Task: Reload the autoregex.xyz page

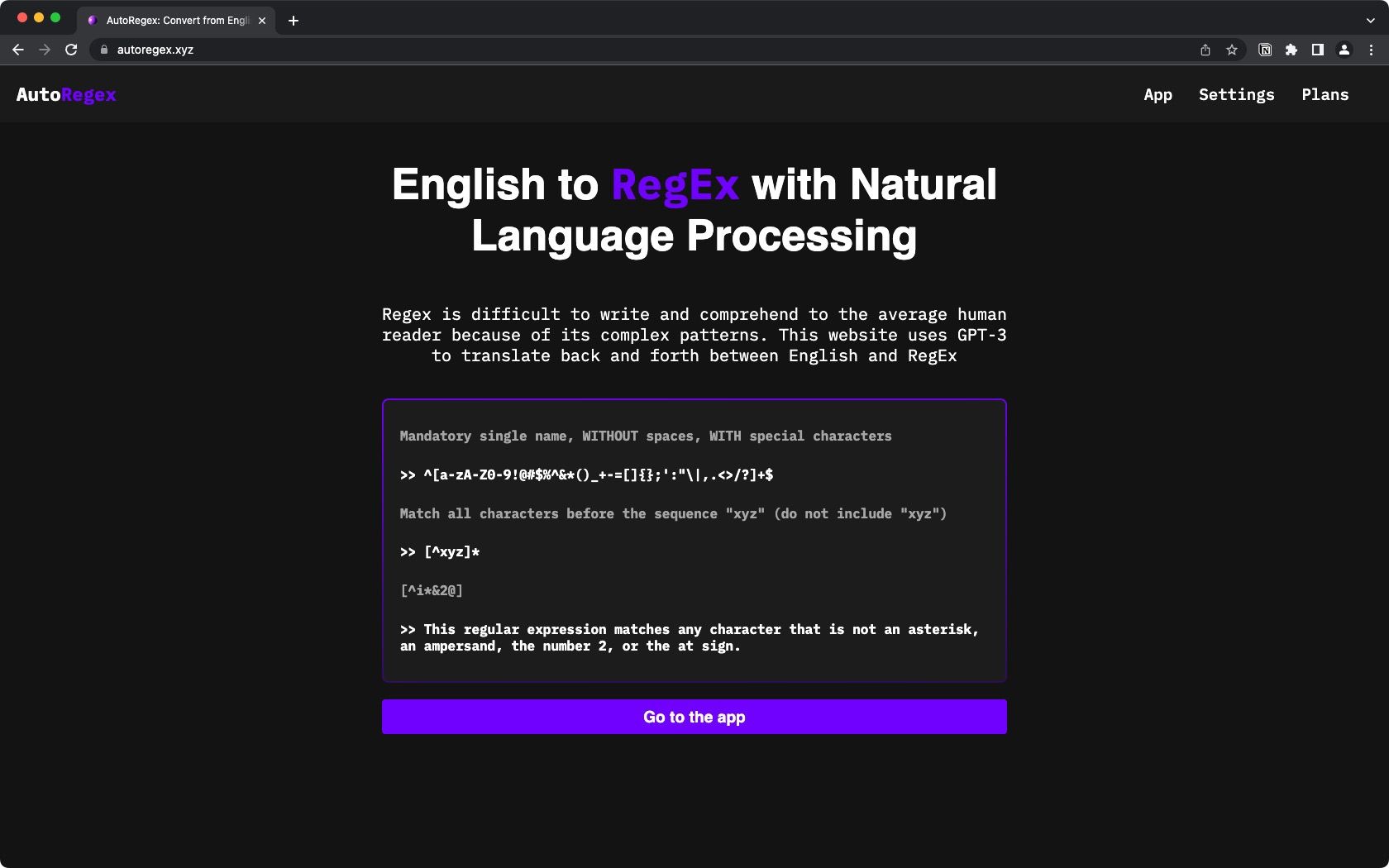Action: (x=71, y=50)
